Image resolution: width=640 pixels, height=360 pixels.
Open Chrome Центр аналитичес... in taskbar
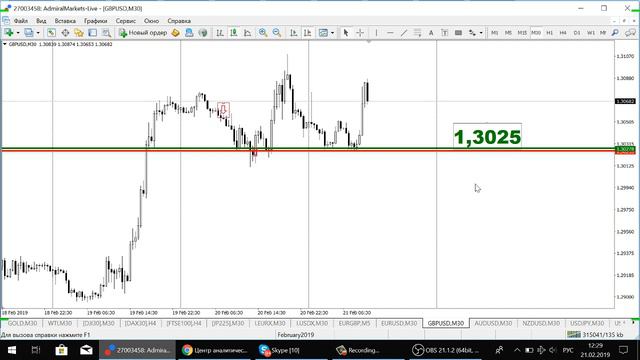click(x=215, y=350)
